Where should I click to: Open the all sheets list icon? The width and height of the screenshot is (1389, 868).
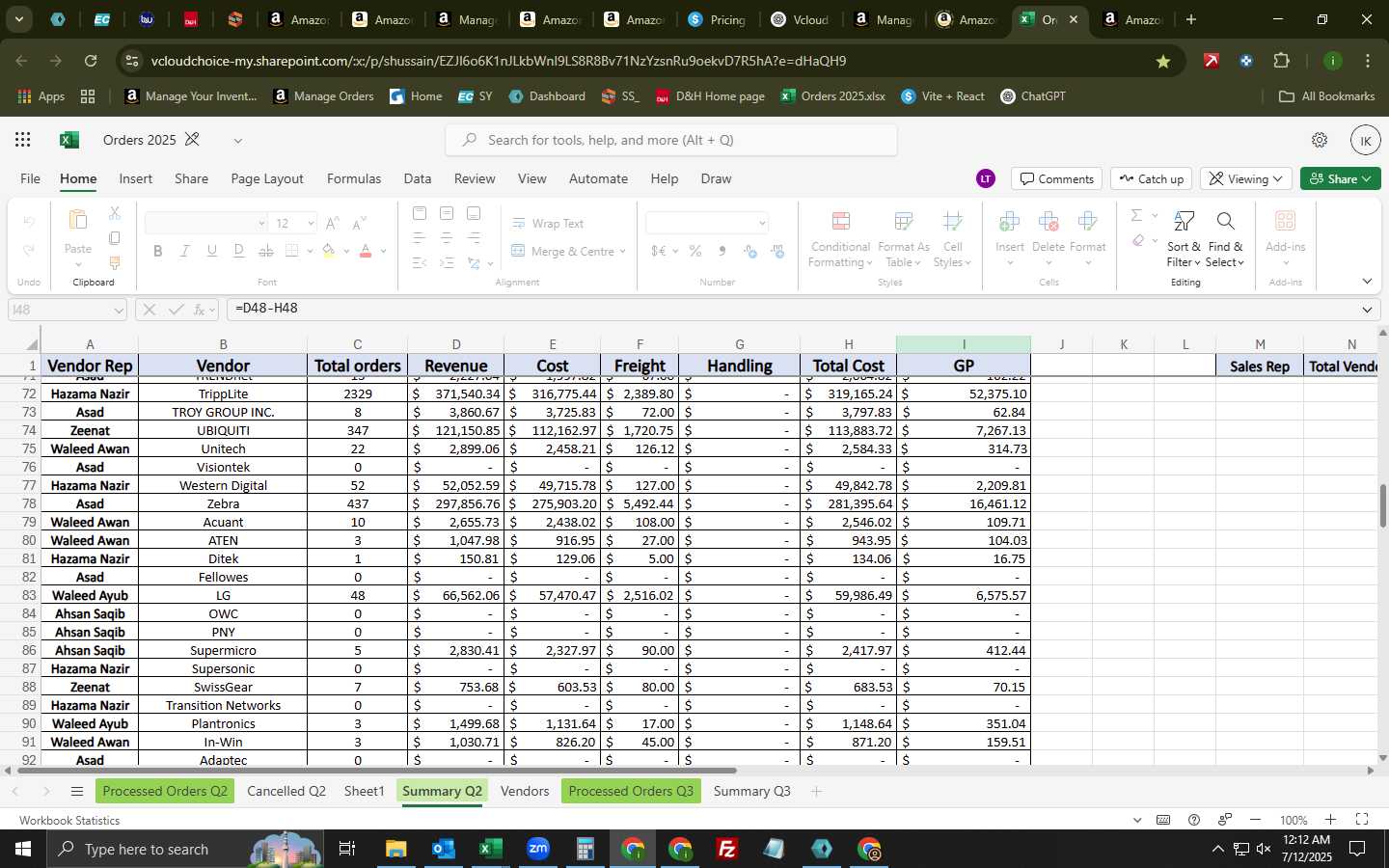pos(77,792)
